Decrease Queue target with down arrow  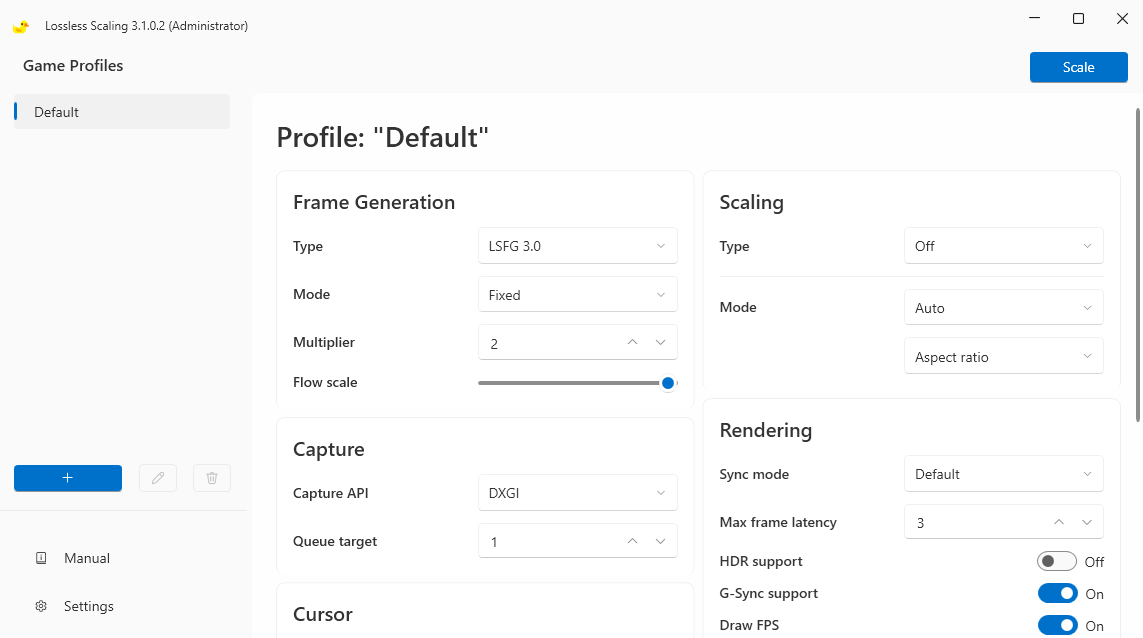point(660,541)
